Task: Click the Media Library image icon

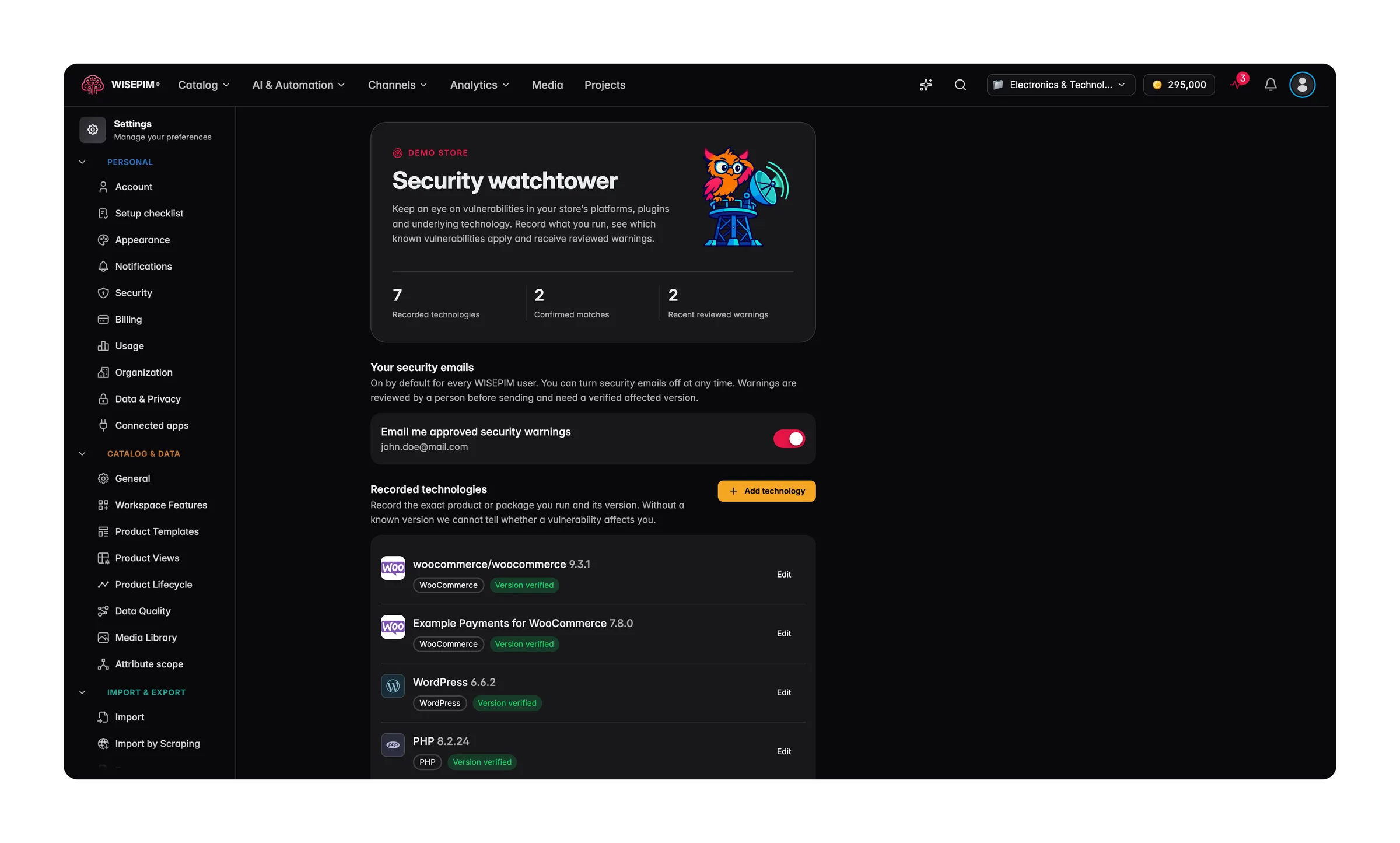Action: 103,638
